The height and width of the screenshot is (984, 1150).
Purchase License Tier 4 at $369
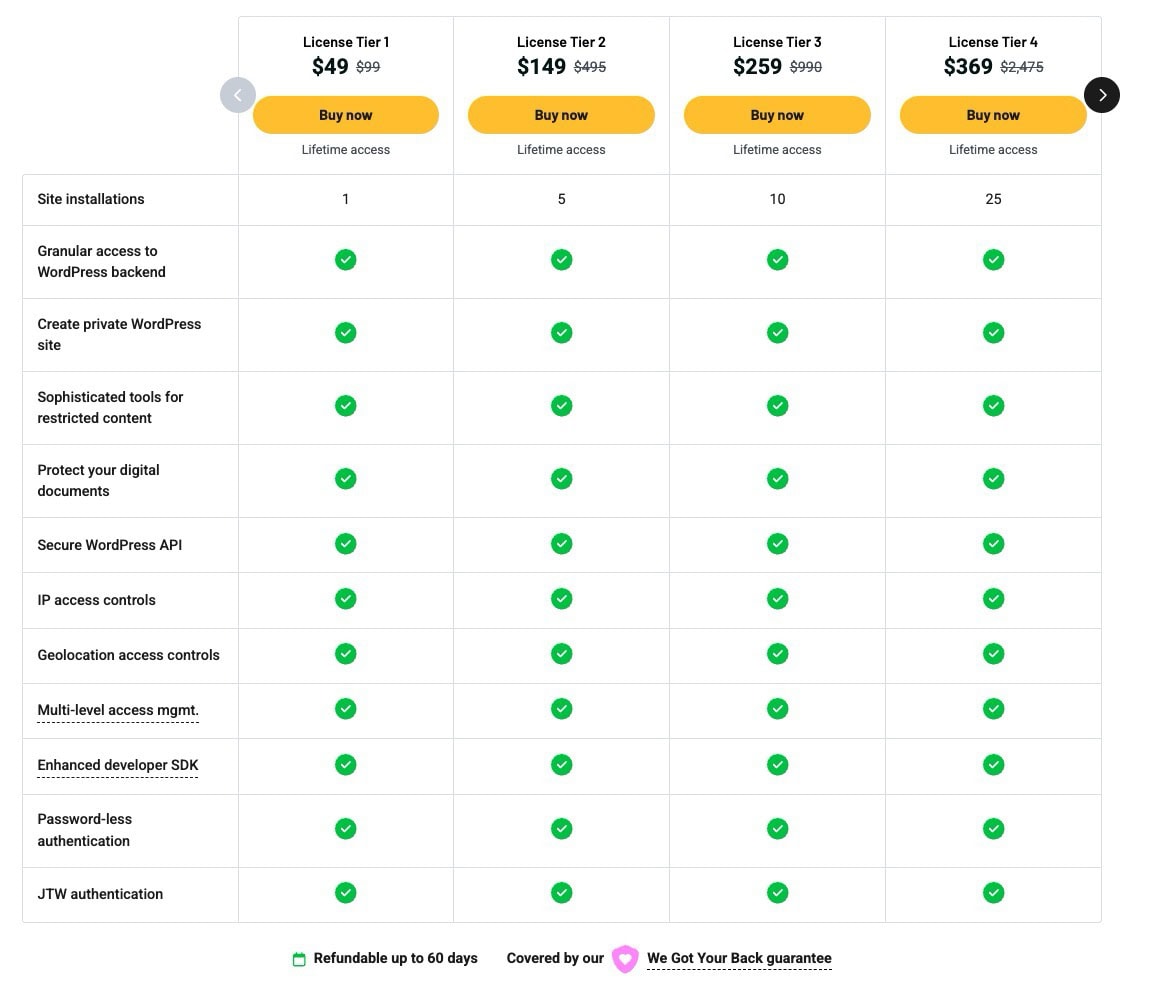[x=993, y=115]
